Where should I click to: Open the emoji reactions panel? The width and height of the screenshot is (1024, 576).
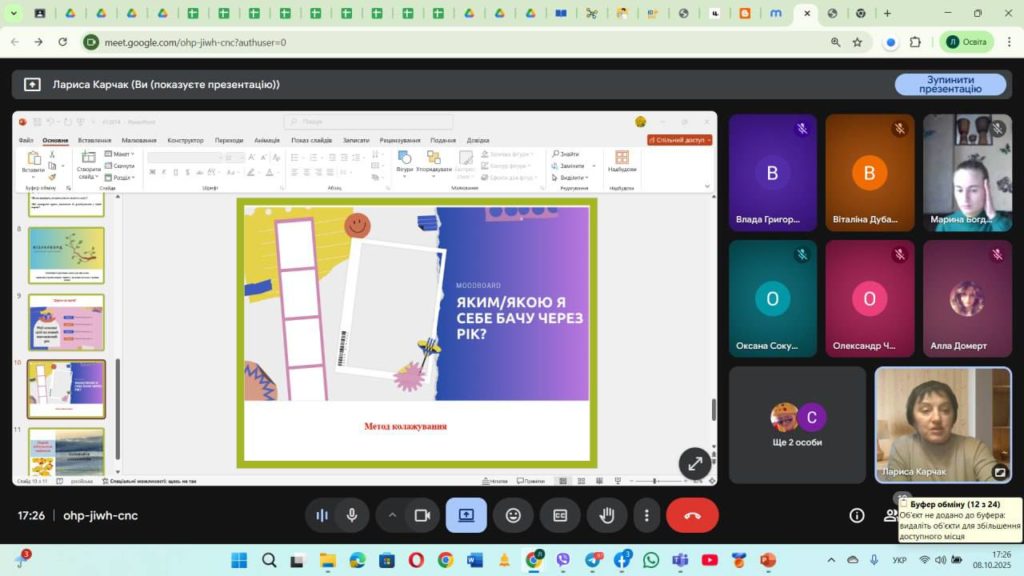[513, 515]
